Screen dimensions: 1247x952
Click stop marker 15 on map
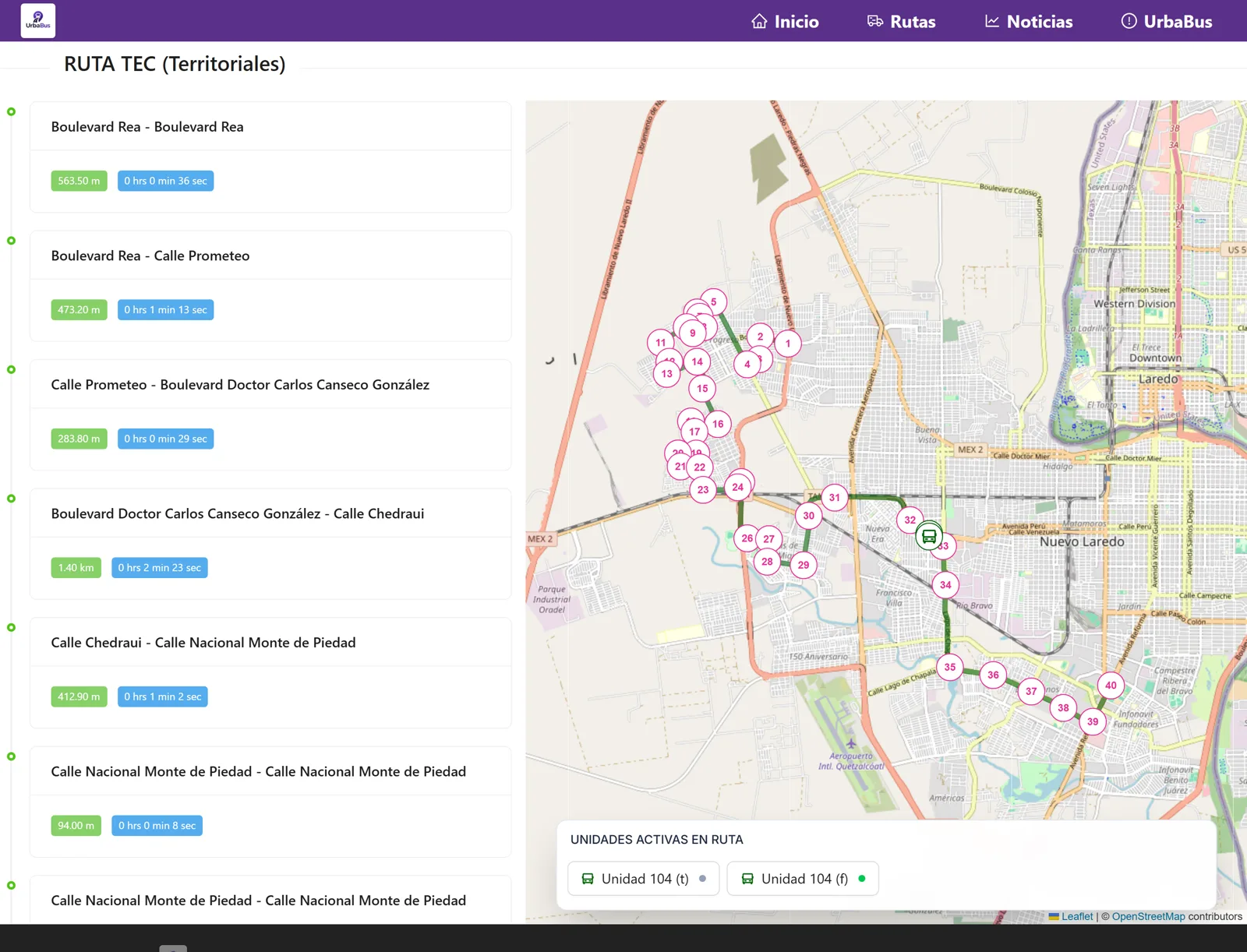(702, 389)
